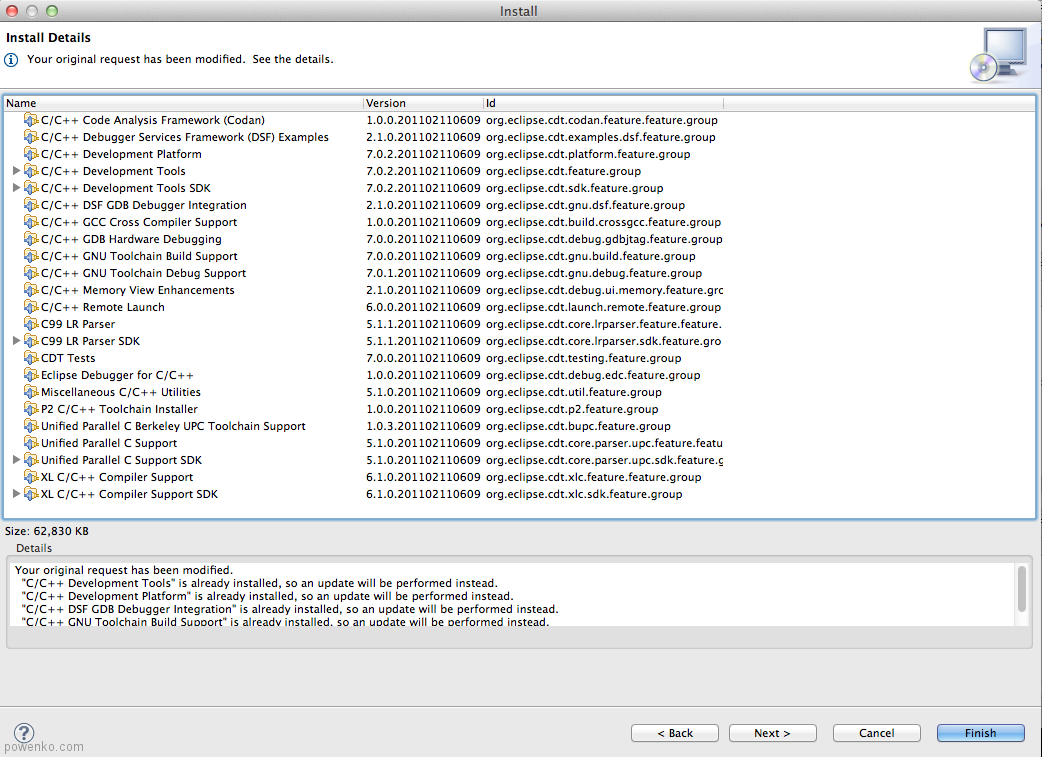1042x757 pixels.
Task: Click id org.eclipse.cdt.testing.feature.group
Action: (x=583, y=358)
